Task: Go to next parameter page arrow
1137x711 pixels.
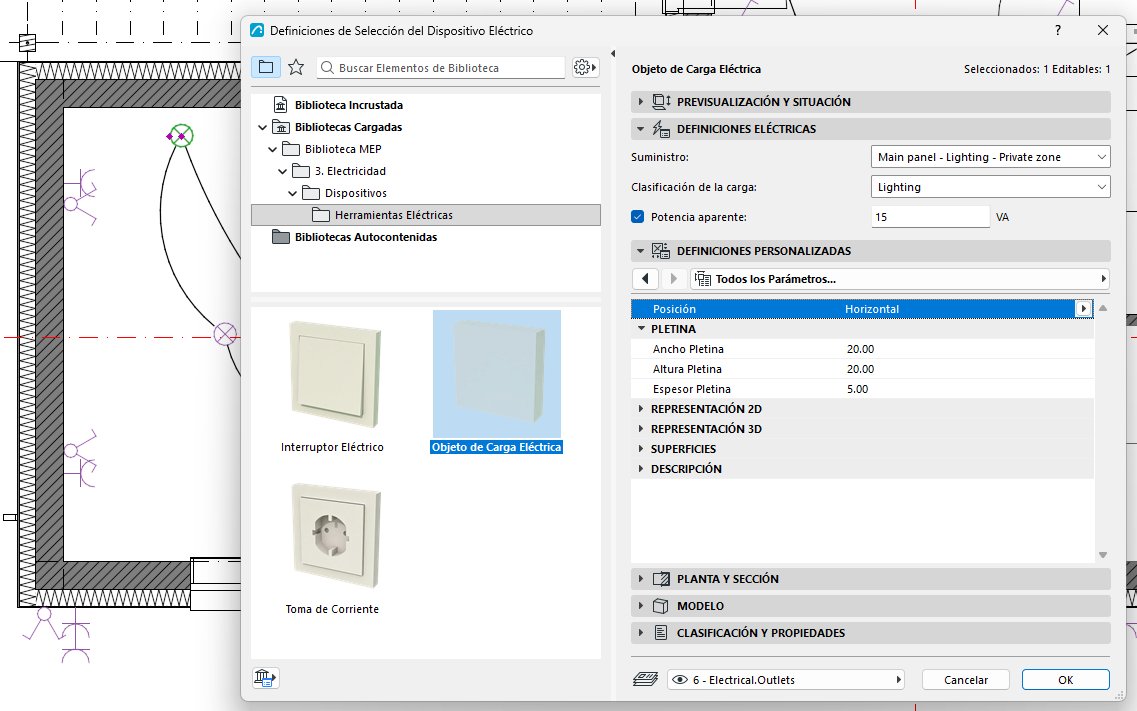Action: pos(674,279)
